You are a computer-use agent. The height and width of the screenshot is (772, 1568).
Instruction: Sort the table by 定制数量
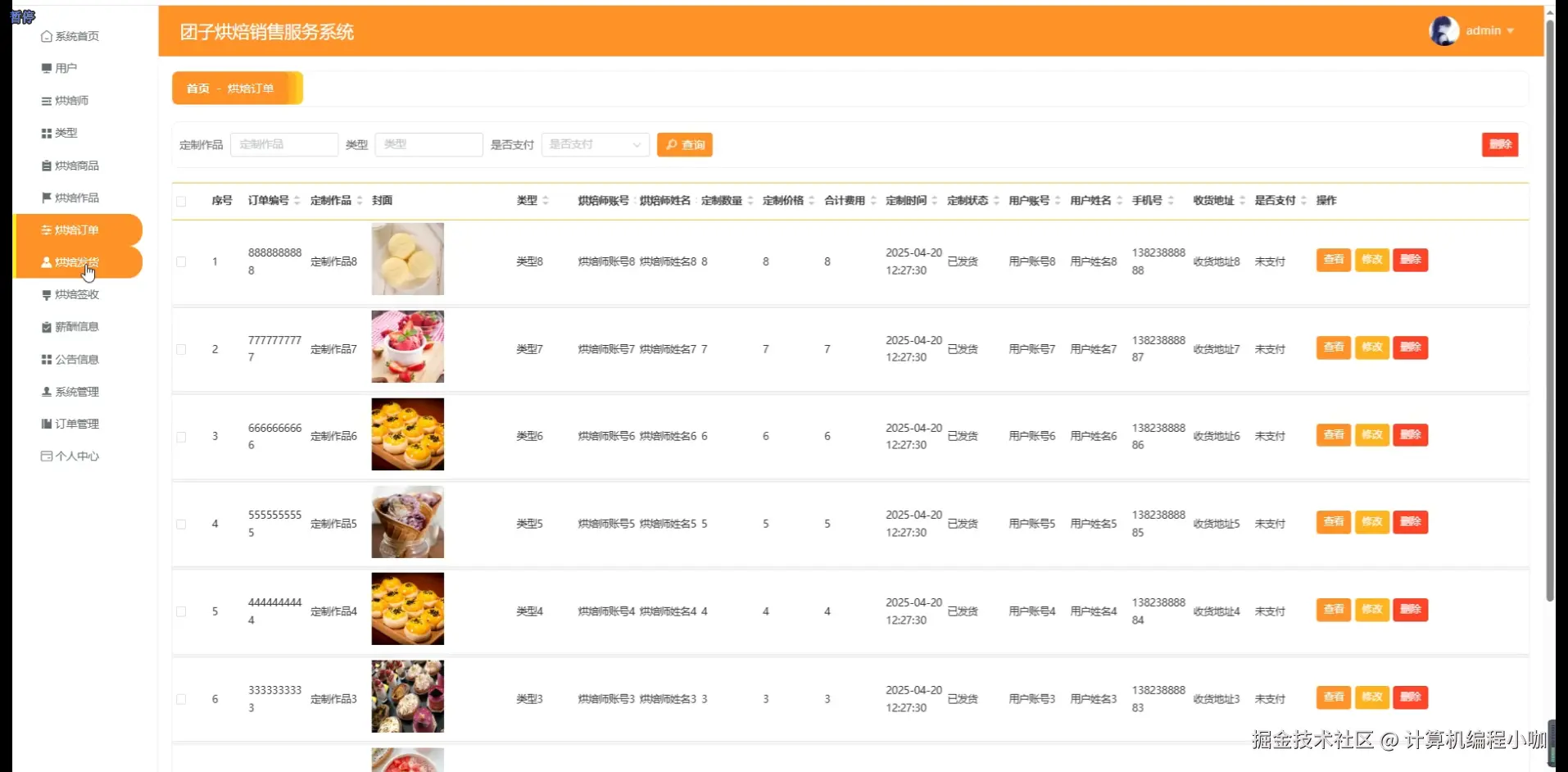750,201
